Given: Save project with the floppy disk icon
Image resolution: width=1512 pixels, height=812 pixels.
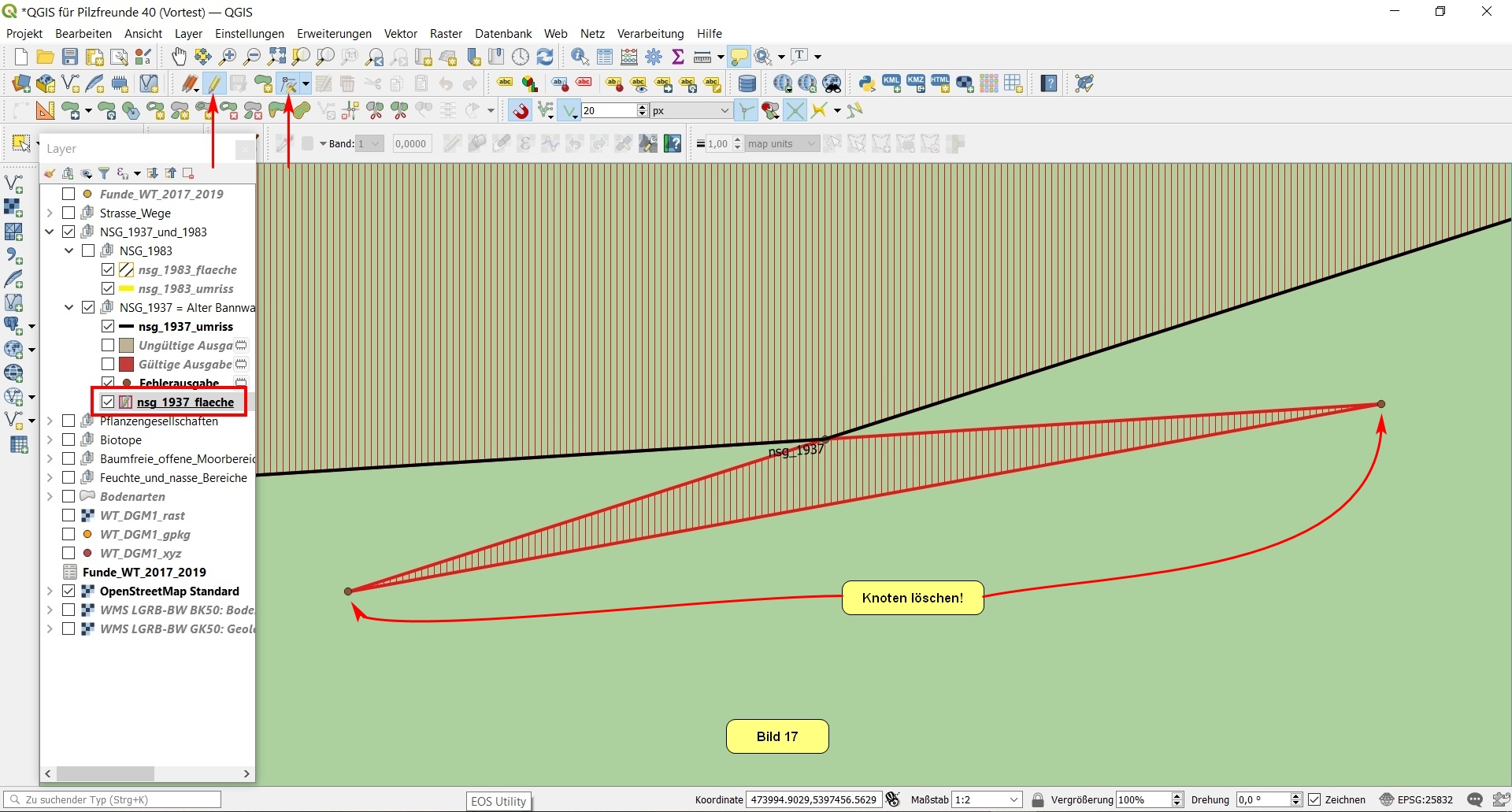Looking at the screenshot, I should coord(70,57).
